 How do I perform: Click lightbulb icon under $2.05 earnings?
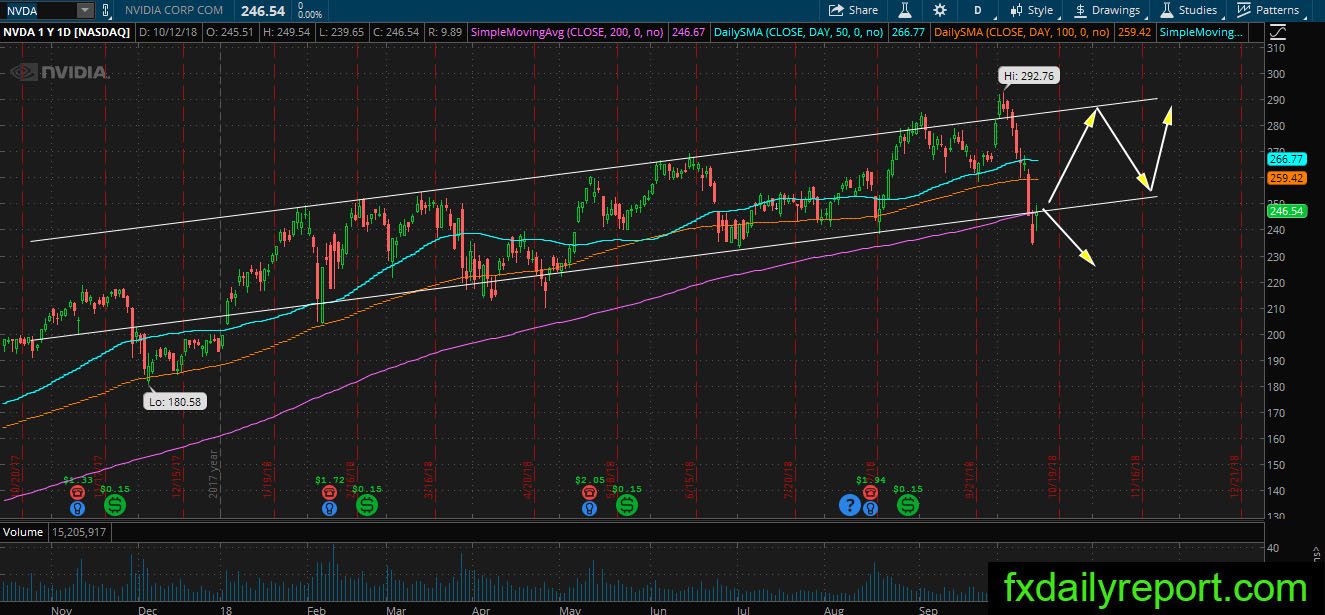pos(590,507)
